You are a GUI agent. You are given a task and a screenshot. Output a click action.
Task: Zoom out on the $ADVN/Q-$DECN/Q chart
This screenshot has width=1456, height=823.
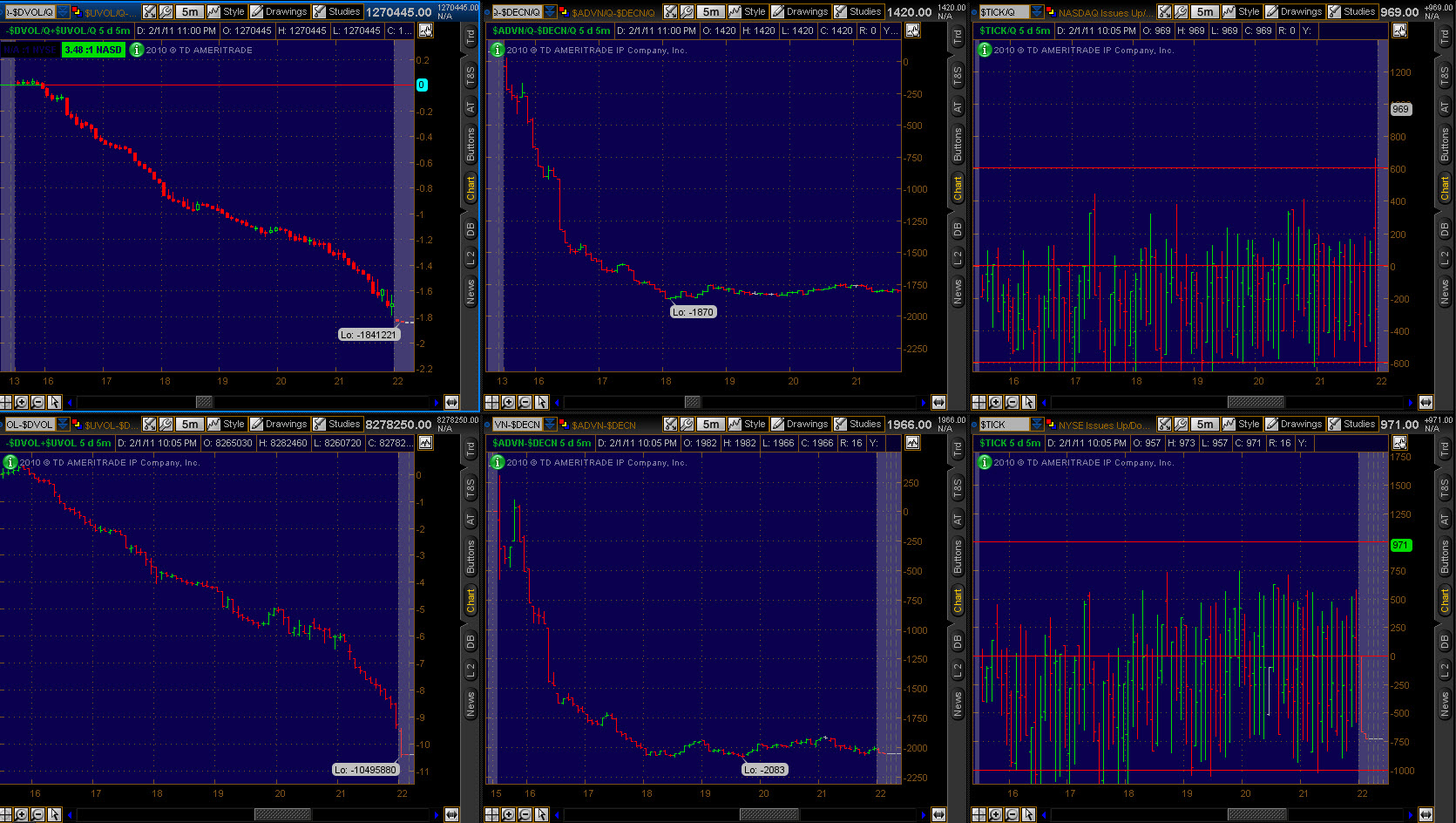pyautogui.click(x=525, y=402)
